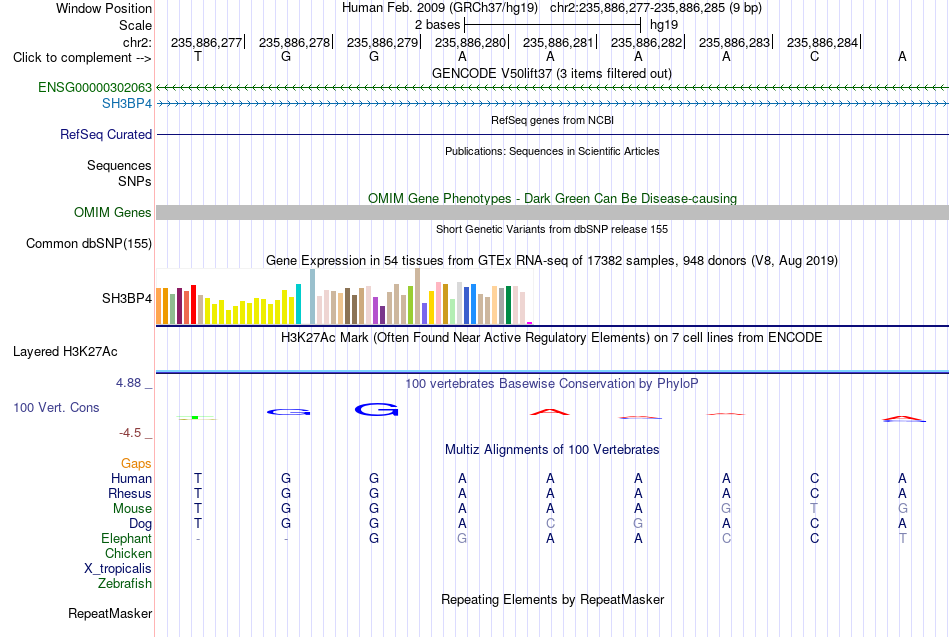Open the RefSeq Curated track label
This screenshot has height=637, width=950.
[x=106, y=135]
